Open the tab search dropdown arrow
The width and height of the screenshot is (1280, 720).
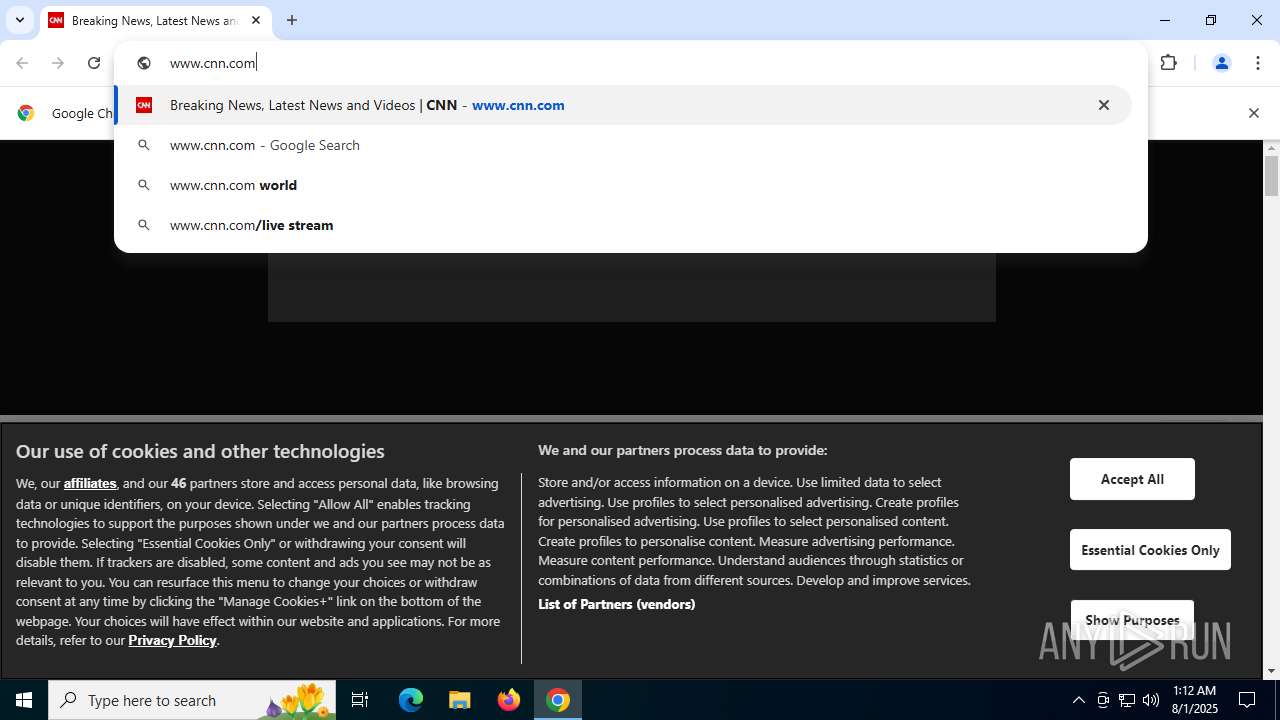click(x=19, y=20)
